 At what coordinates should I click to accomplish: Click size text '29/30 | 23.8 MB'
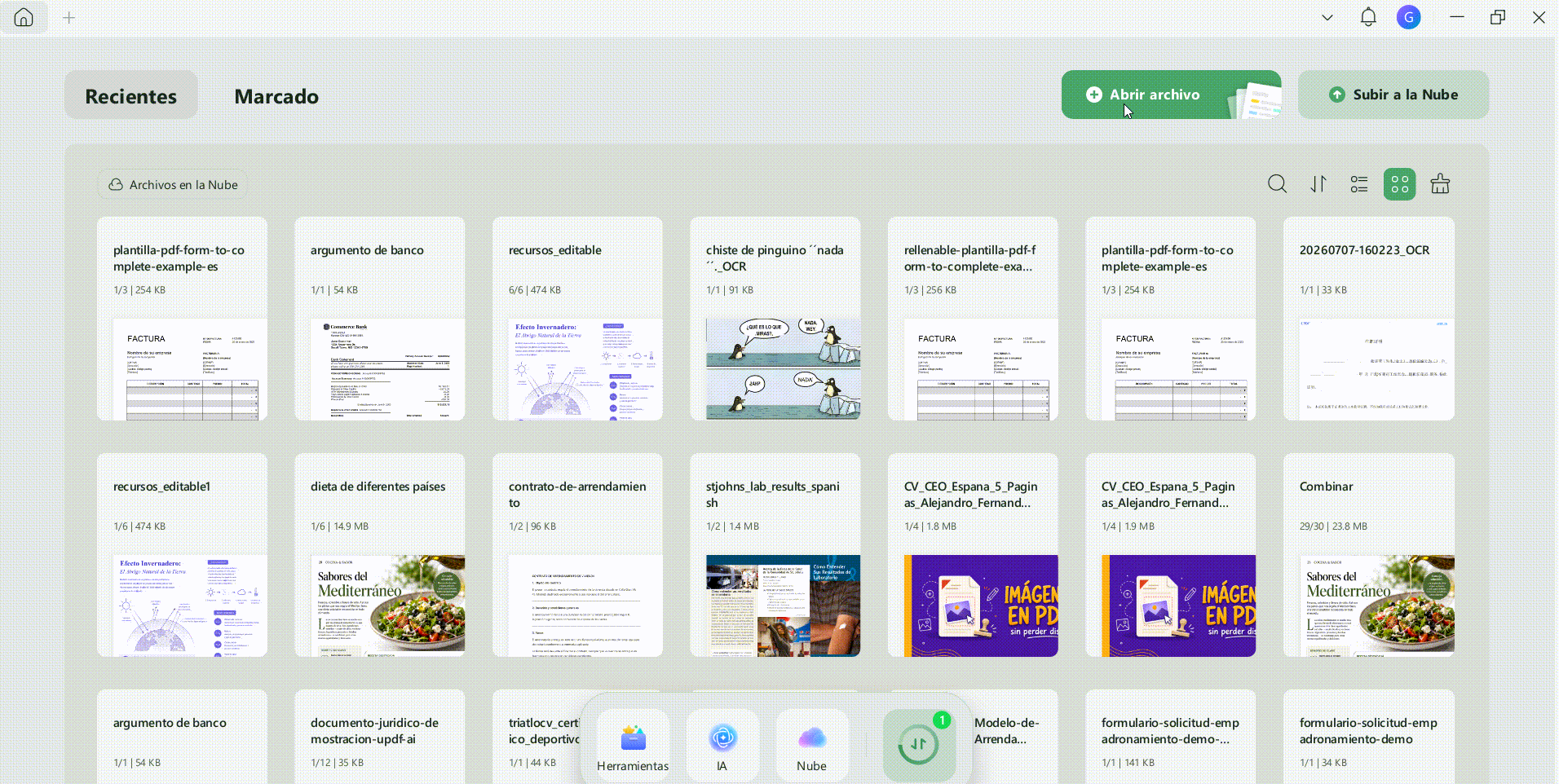point(1333,526)
